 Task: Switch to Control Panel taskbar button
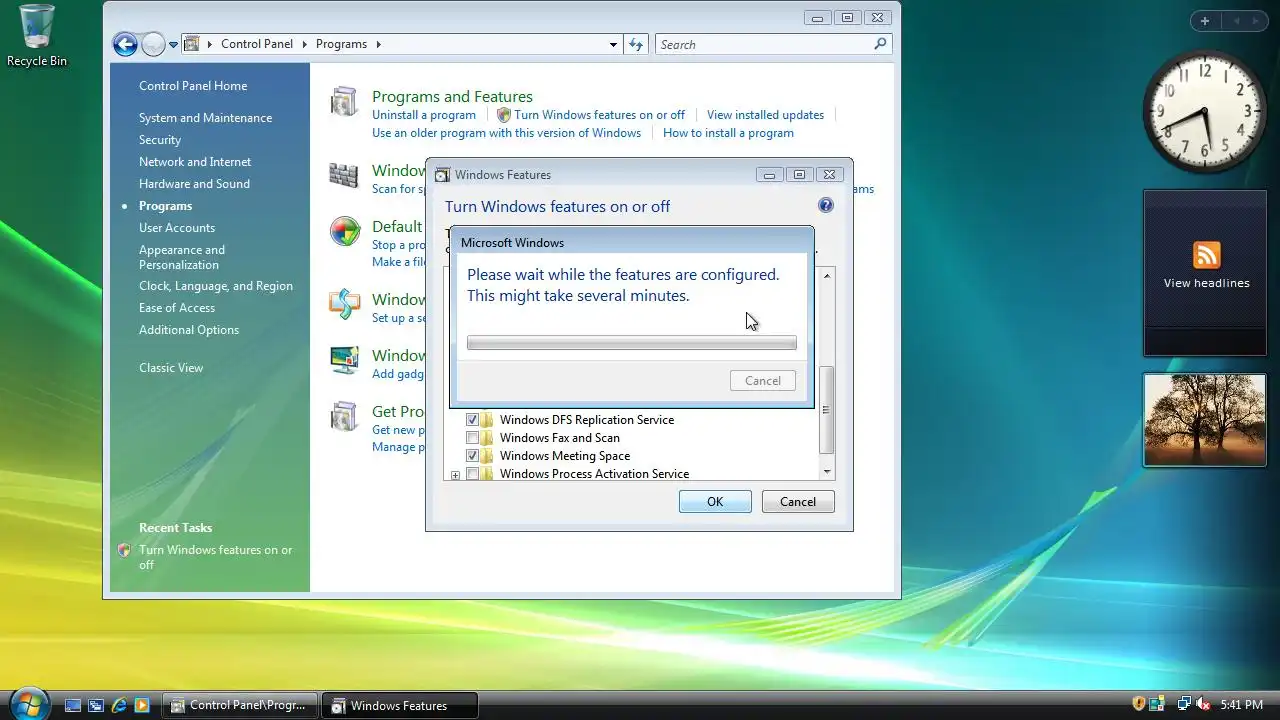pyautogui.click(x=240, y=705)
